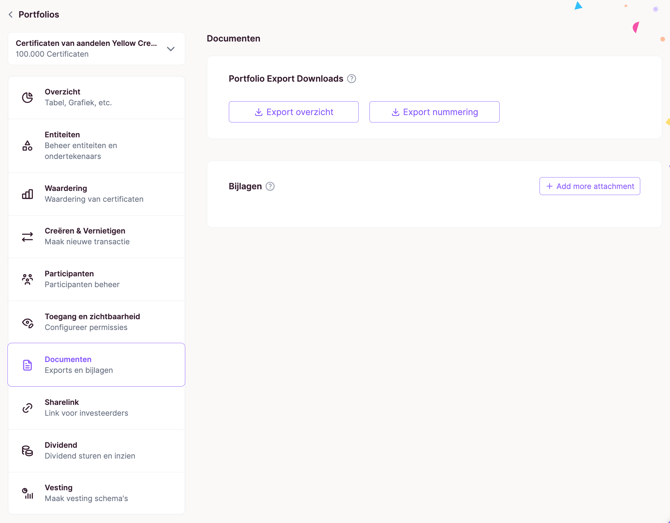This screenshot has width=670, height=523.
Task: Click the Overzicht pie chart icon
Action: coord(27,98)
